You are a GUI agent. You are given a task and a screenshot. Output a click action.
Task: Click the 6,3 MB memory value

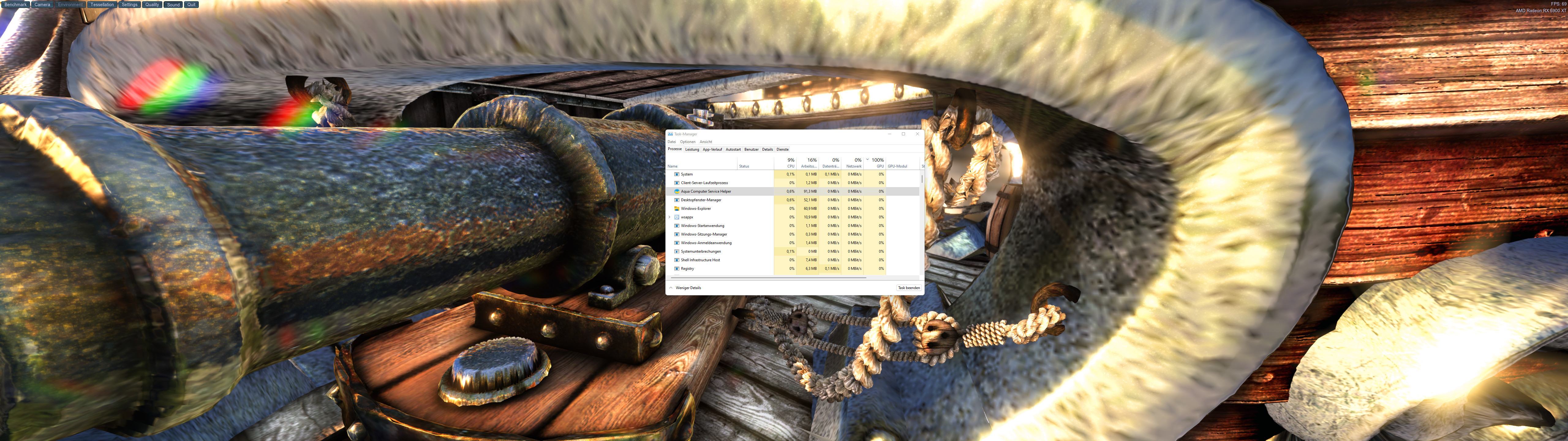(x=811, y=268)
